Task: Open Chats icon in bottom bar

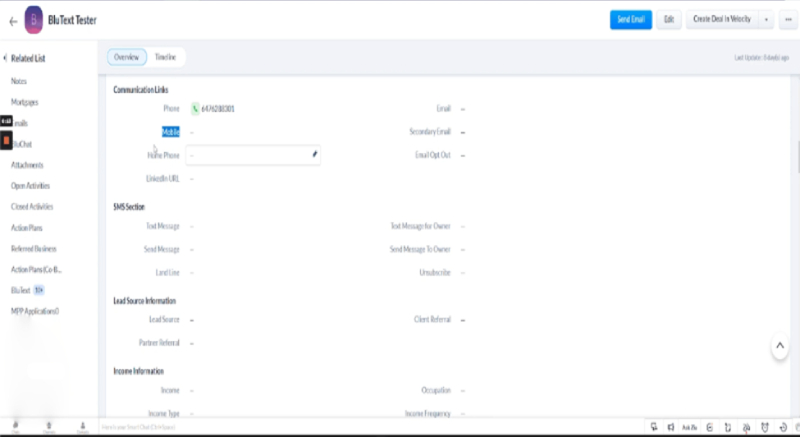Action: [x=15, y=427]
